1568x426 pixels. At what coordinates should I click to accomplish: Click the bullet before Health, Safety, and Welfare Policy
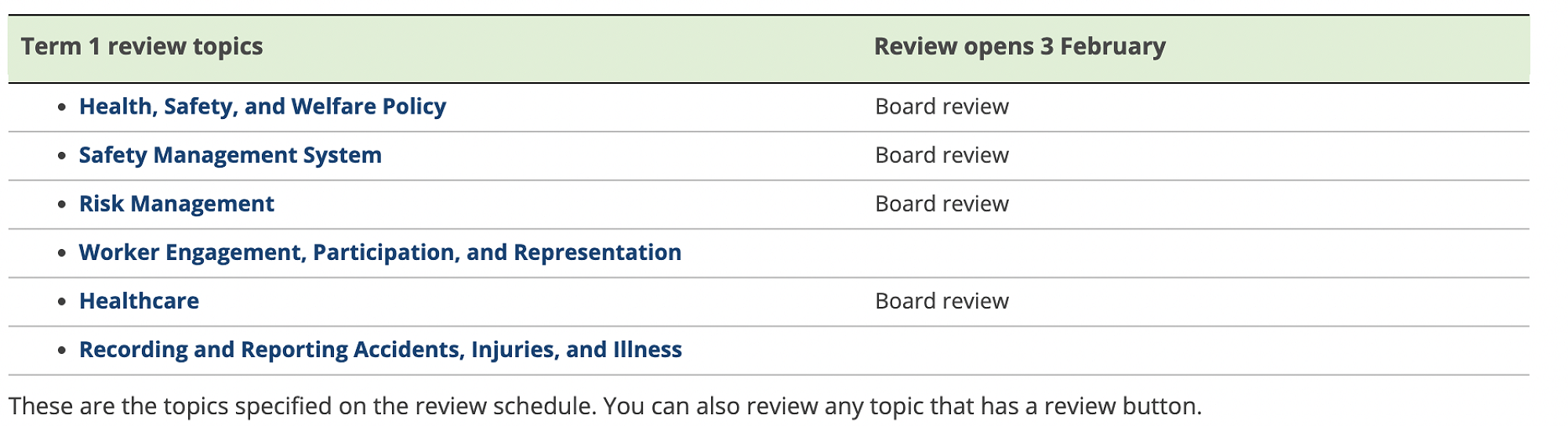62,107
